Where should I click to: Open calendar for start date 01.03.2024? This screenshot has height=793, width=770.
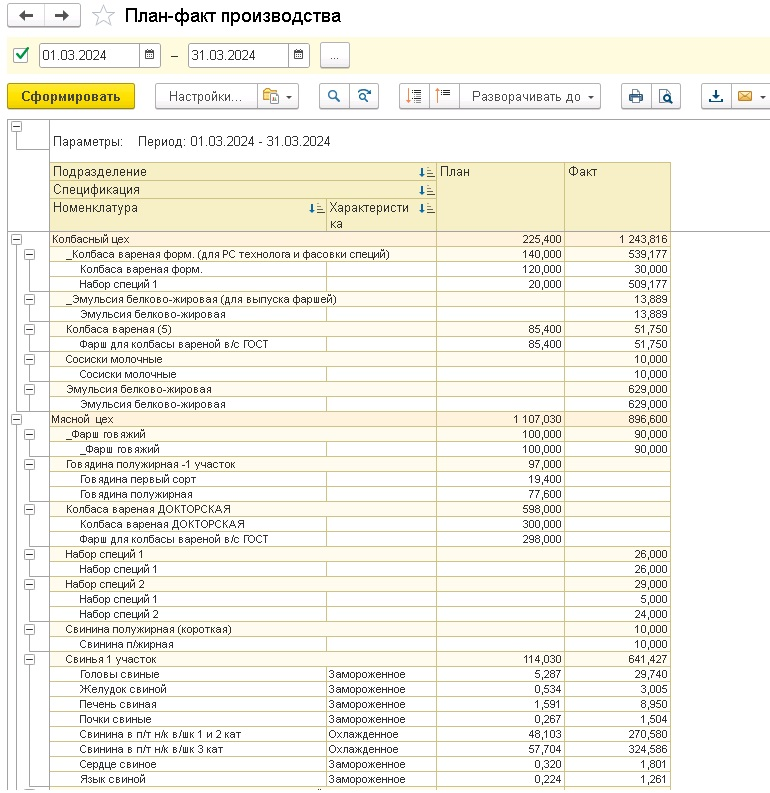(x=149, y=55)
